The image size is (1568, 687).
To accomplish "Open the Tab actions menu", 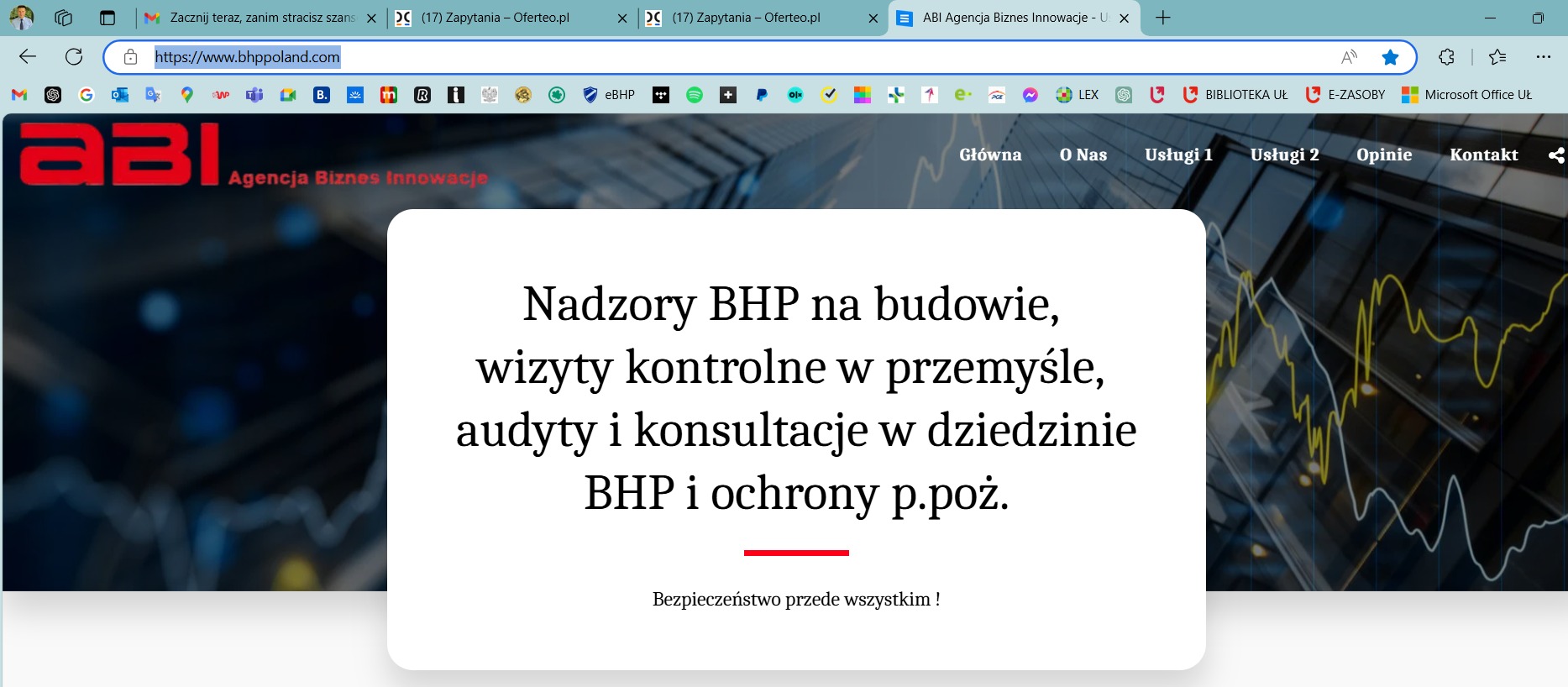I will (x=108, y=18).
